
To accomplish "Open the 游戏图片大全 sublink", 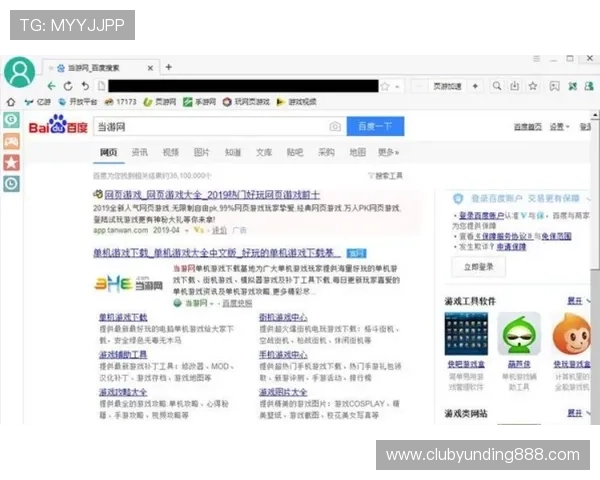I will click(x=283, y=392).
